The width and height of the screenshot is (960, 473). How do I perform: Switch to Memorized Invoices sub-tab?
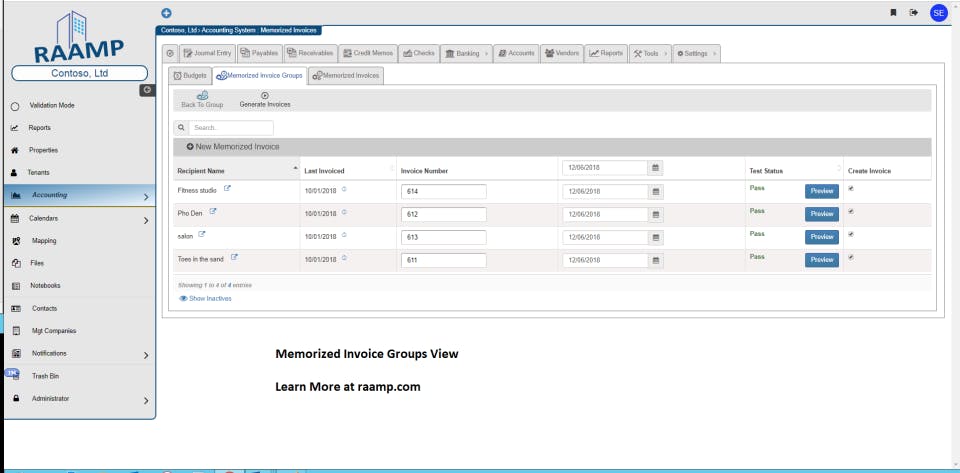click(x=346, y=76)
